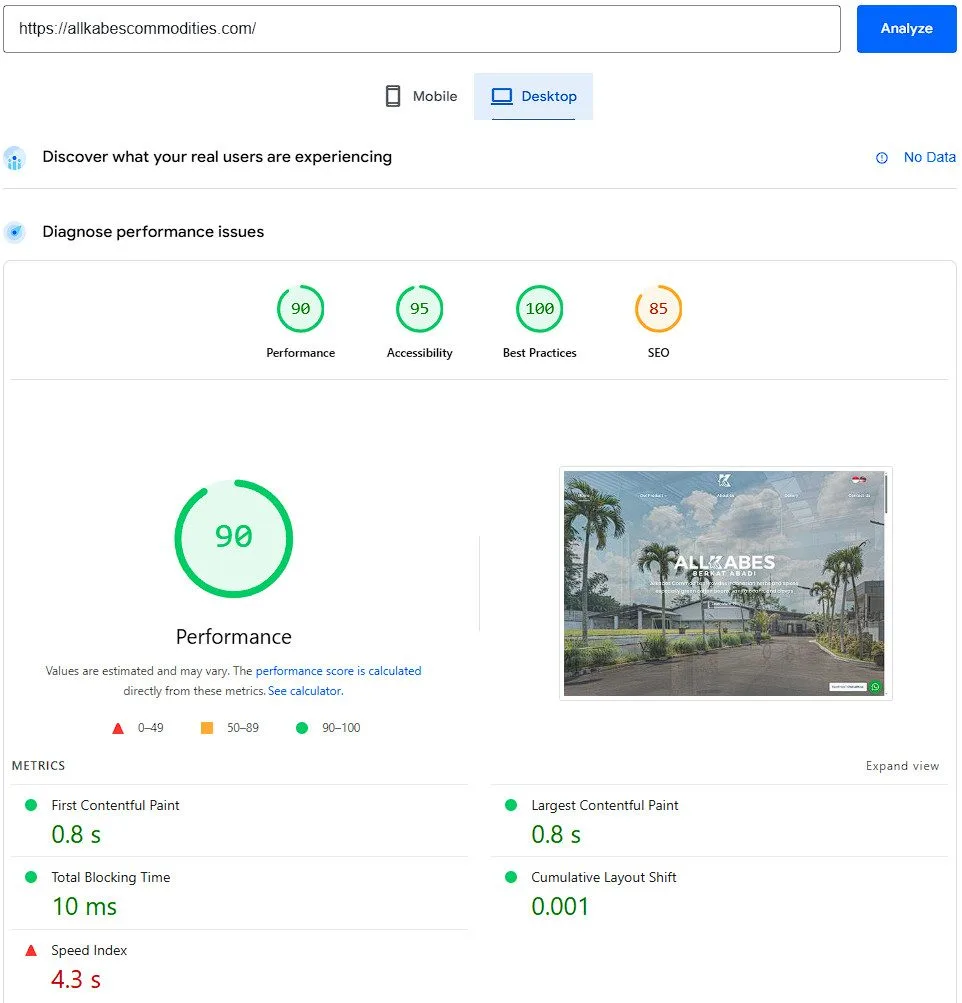Click the Desktop monitor icon

[502, 96]
